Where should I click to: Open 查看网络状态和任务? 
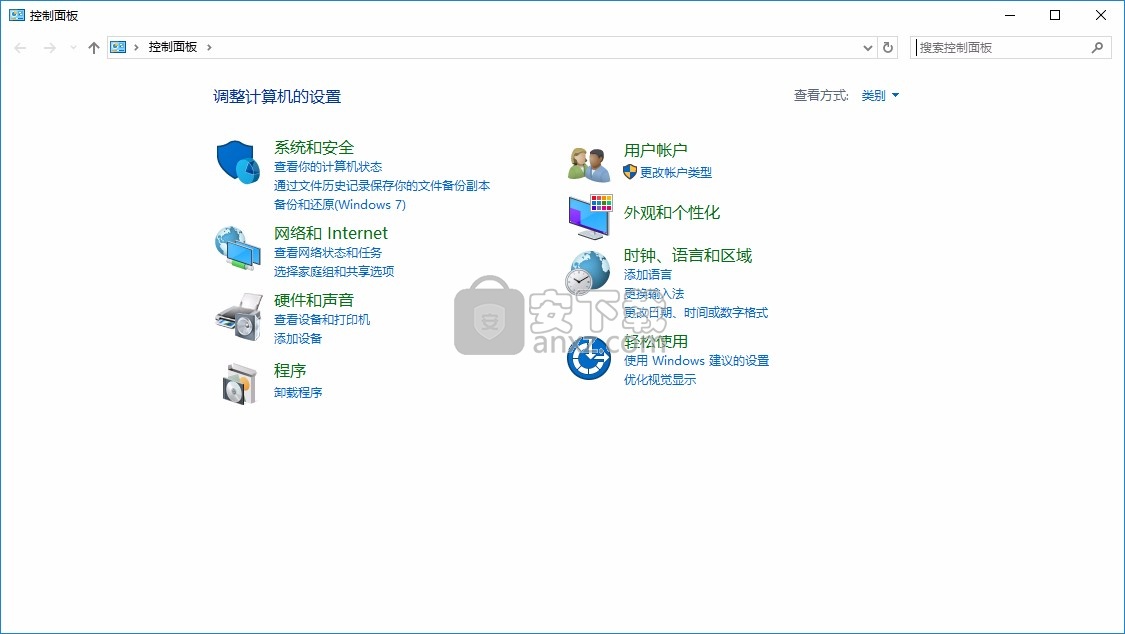click(x=328, y=252)
